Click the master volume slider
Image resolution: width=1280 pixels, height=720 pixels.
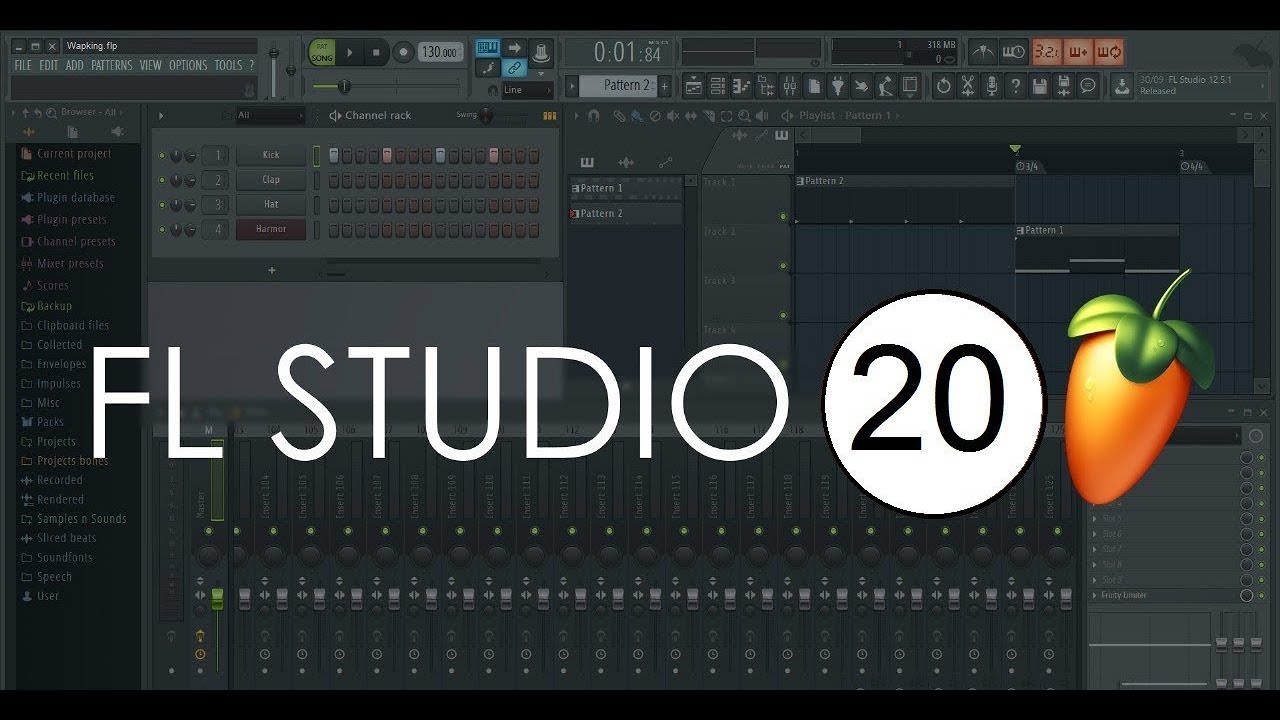pyautogui.click(x=273, y=68)
